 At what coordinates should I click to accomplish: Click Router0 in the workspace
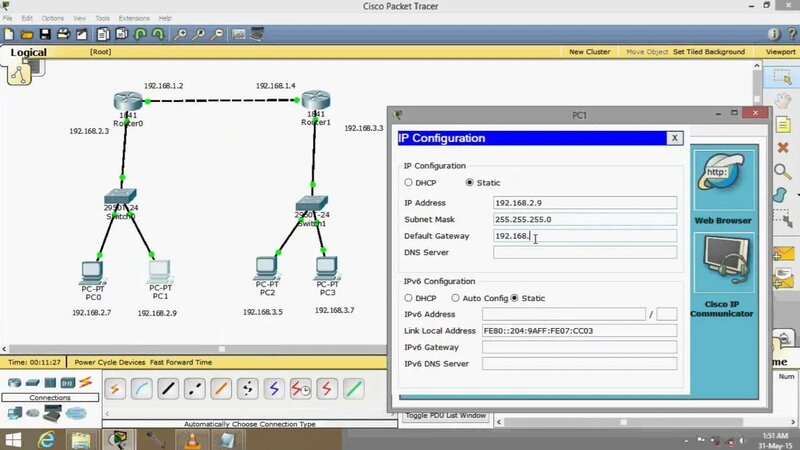128,101
